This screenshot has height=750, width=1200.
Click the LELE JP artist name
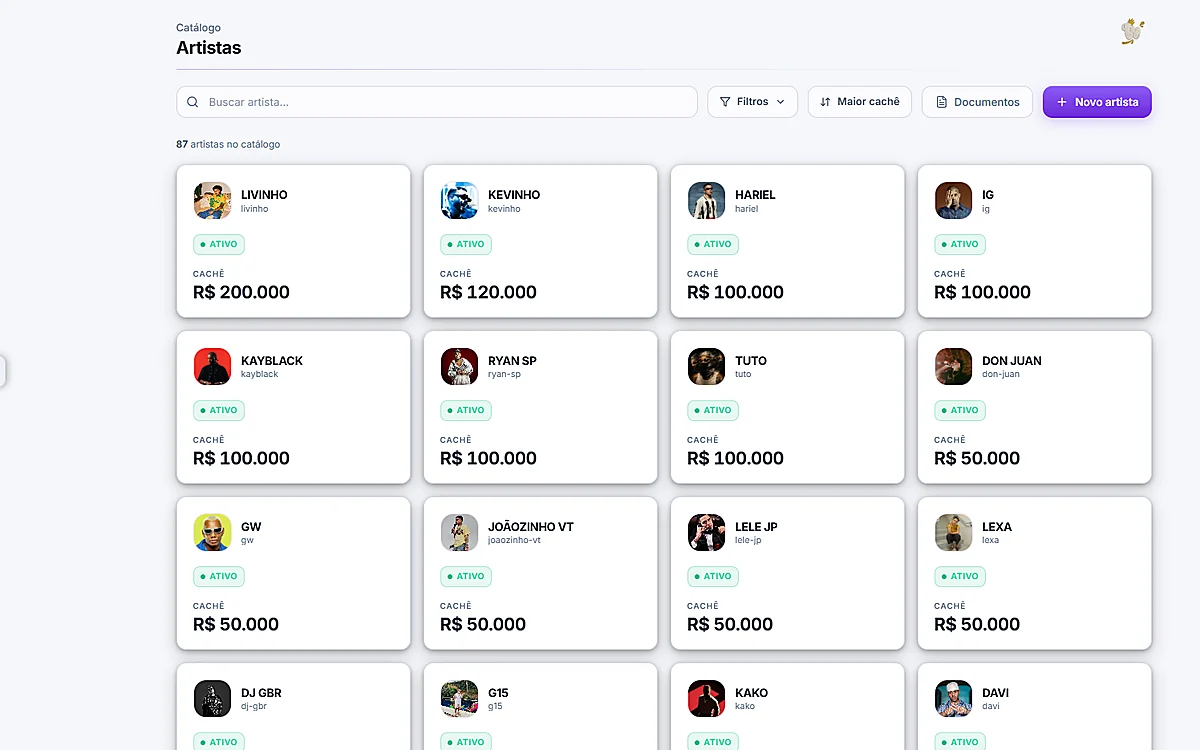click(756, 527)
